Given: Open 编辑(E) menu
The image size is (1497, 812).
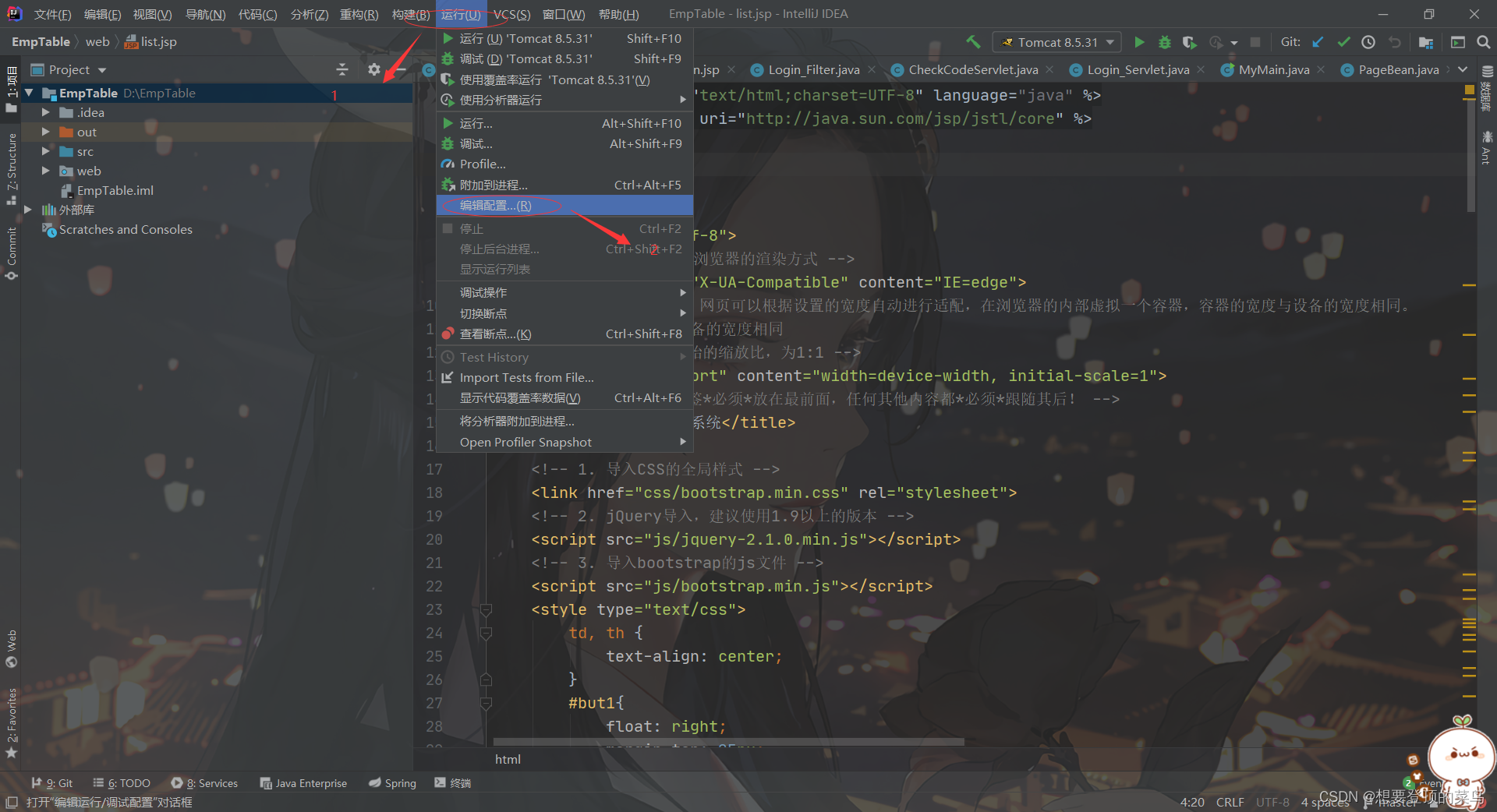Looking at the screenshot, I should (102, 14).
